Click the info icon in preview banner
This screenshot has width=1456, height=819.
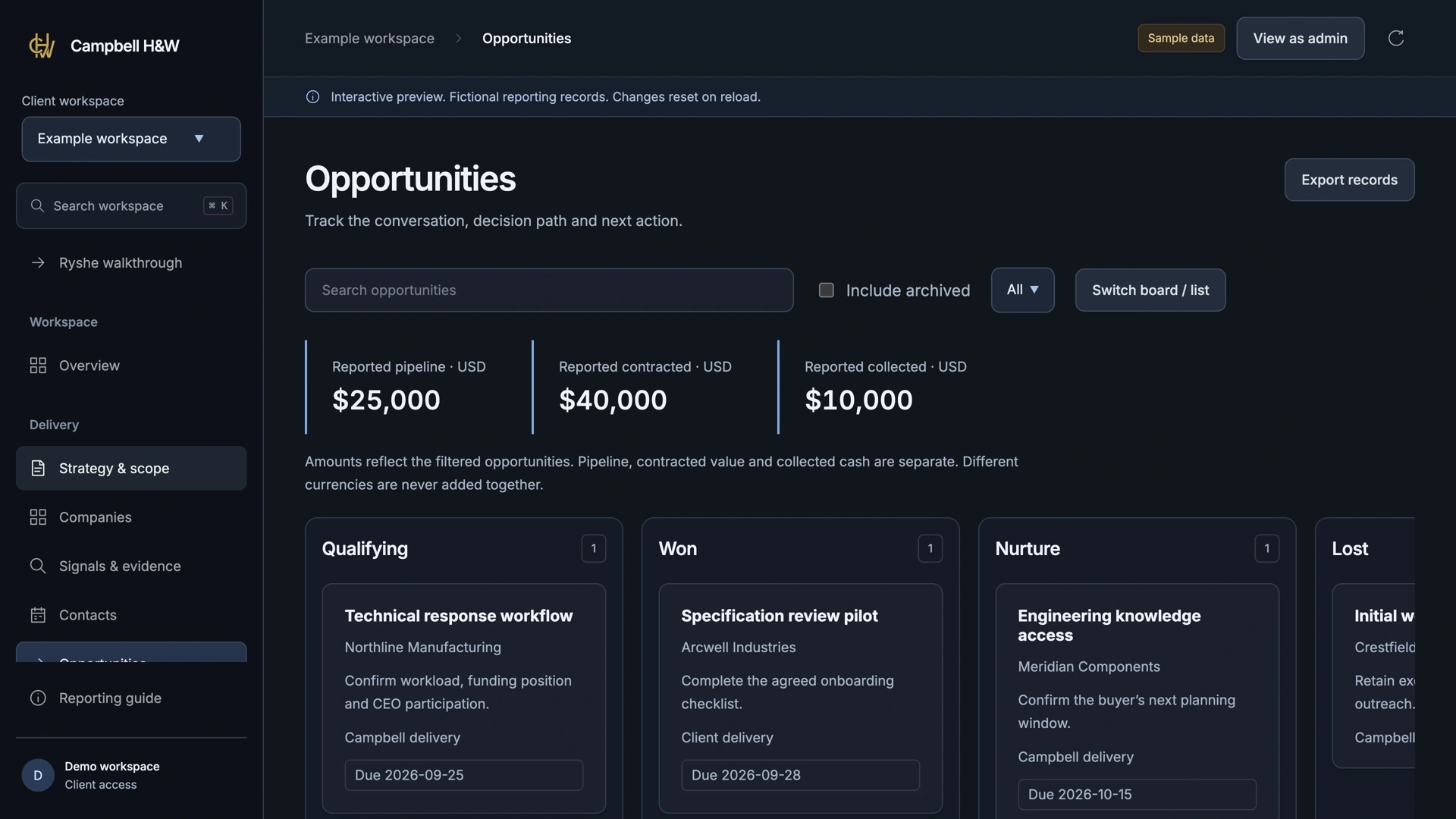(x=312, y=97)
